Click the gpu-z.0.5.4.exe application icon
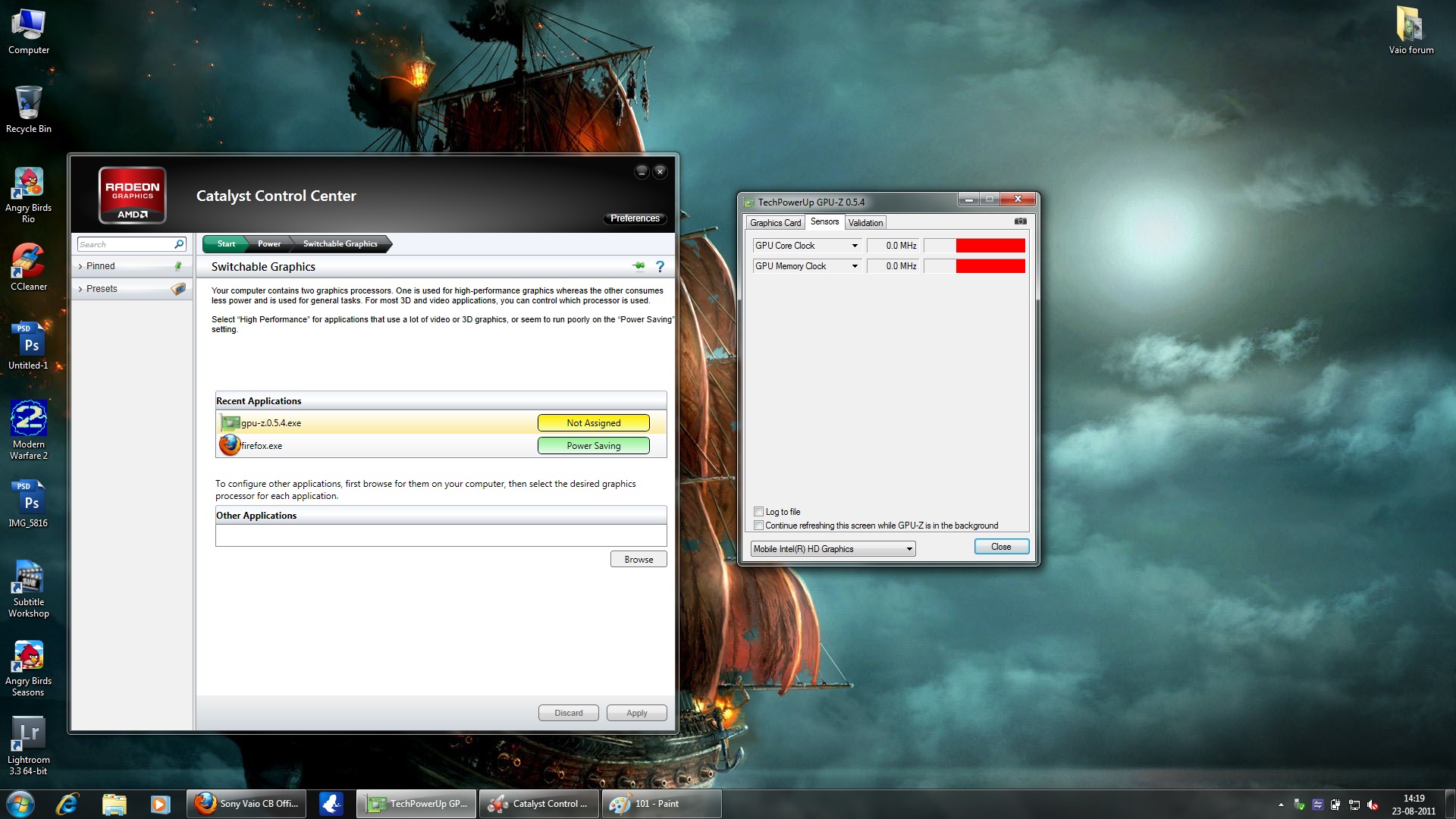This screenshot has width=1456, height=819. pos(231,422)
